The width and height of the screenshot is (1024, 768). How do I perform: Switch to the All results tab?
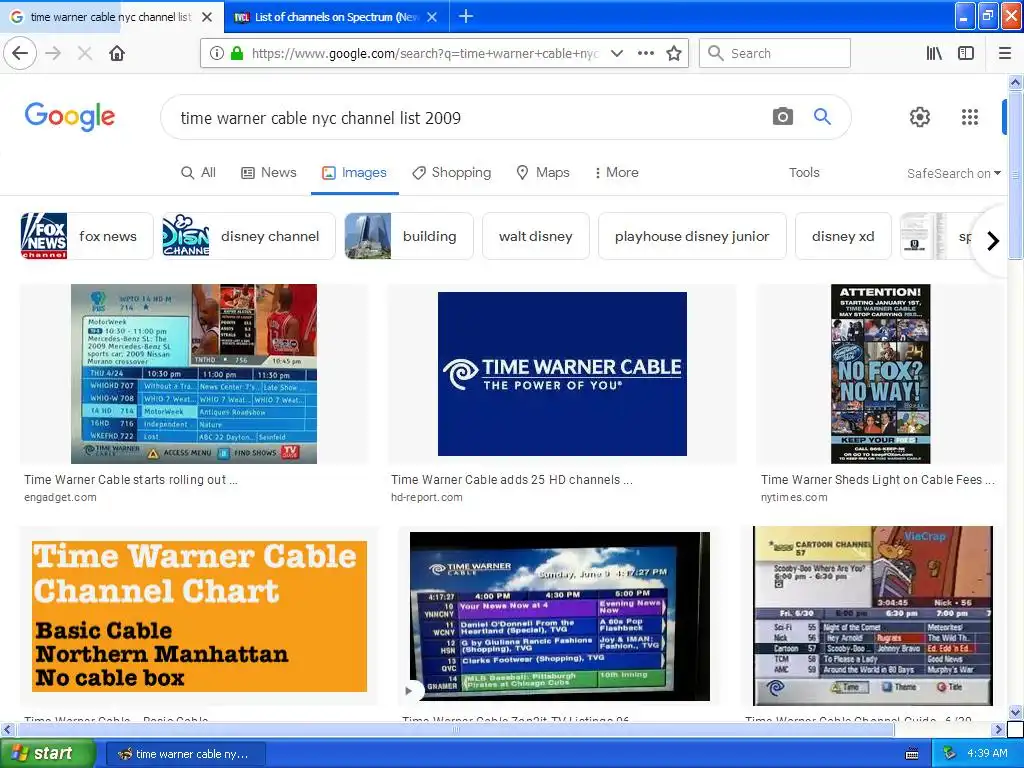click(x=199, y=172)
